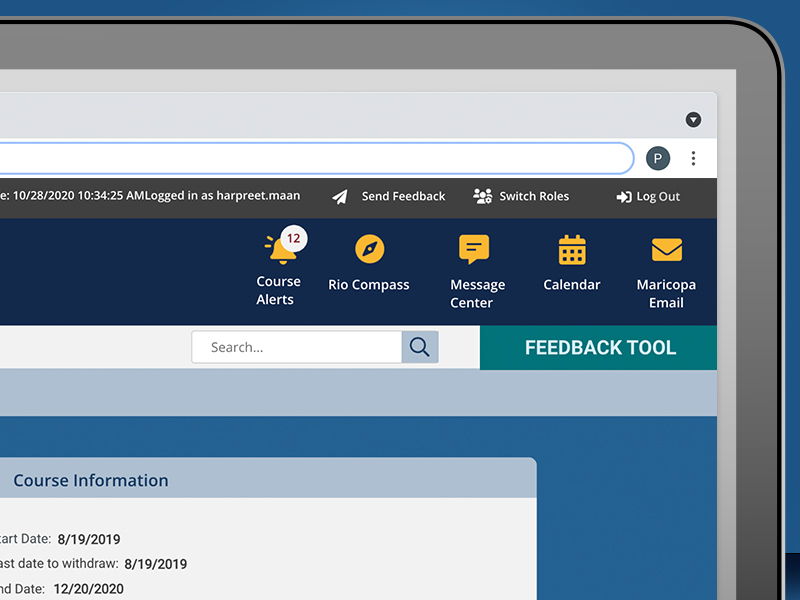The image size is (800, 600).
Task: Click the 10/28/2020 10:34:25 AM timestamp
Action: pos(79,195)
